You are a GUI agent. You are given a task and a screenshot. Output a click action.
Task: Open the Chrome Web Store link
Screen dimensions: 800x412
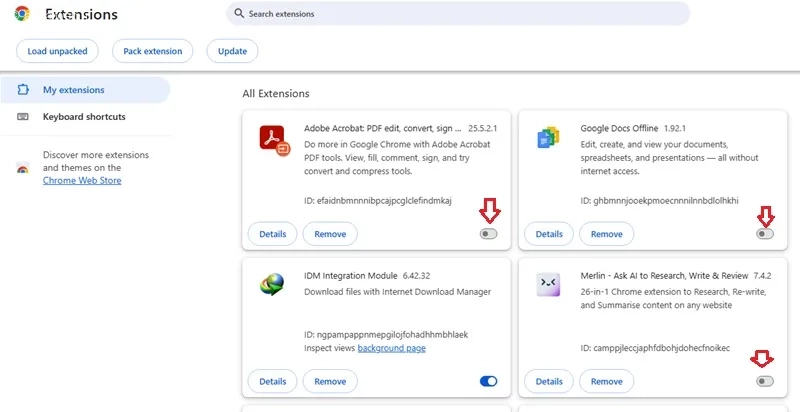pos(82,181)
